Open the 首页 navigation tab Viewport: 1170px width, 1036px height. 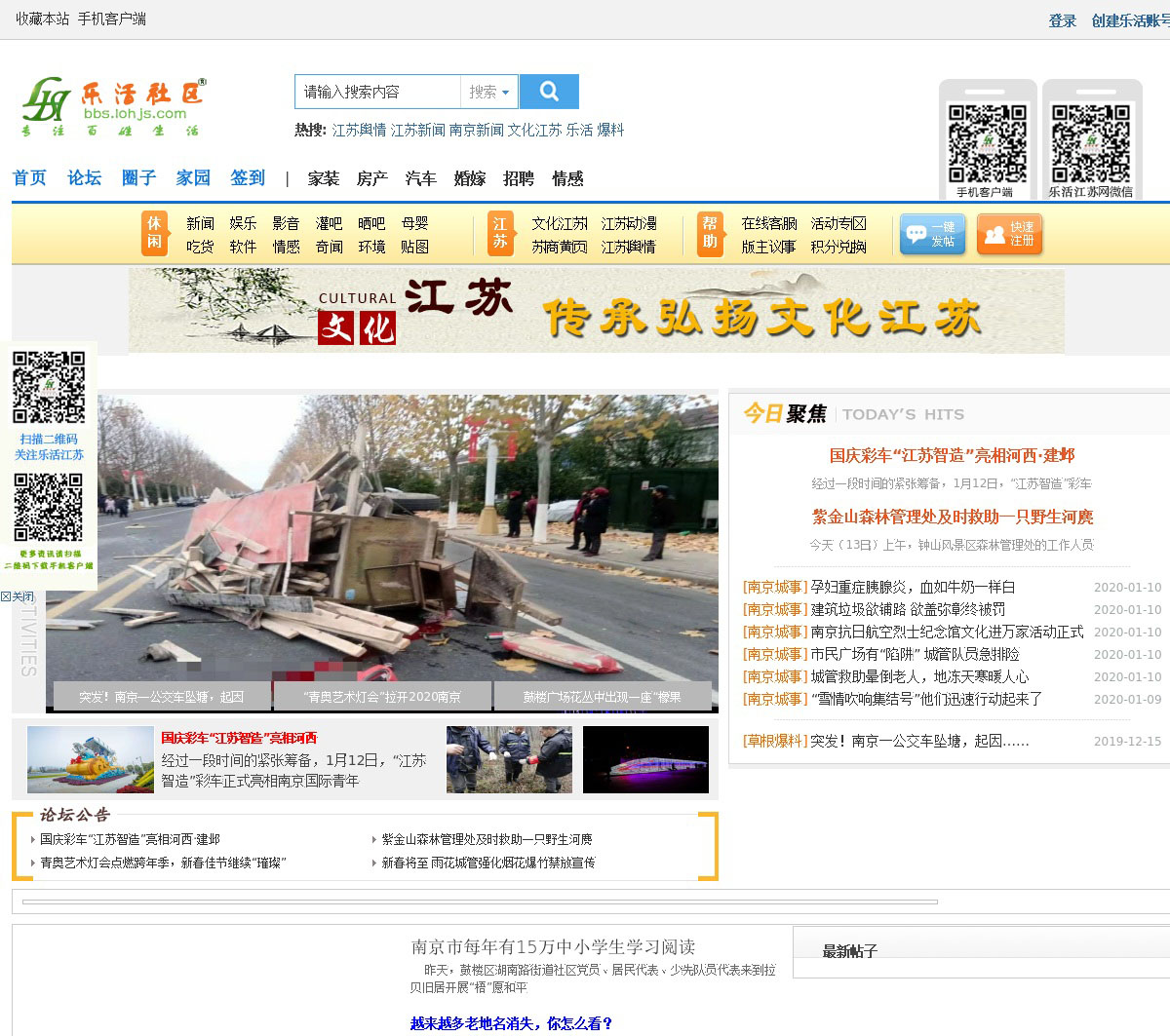click(29, 177)
